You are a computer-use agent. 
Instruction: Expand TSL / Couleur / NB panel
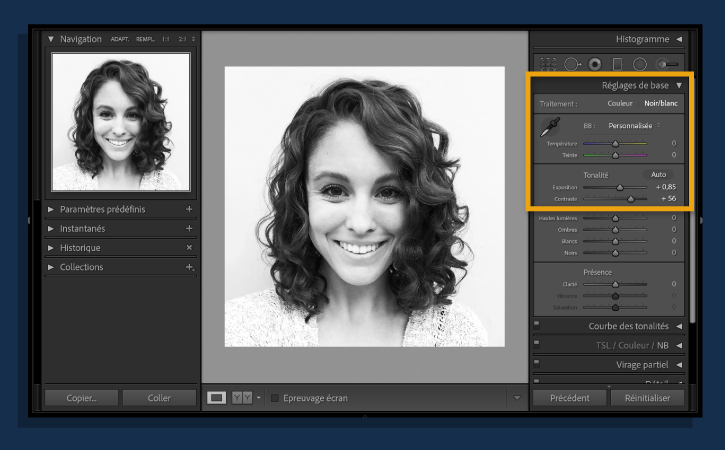679,345
